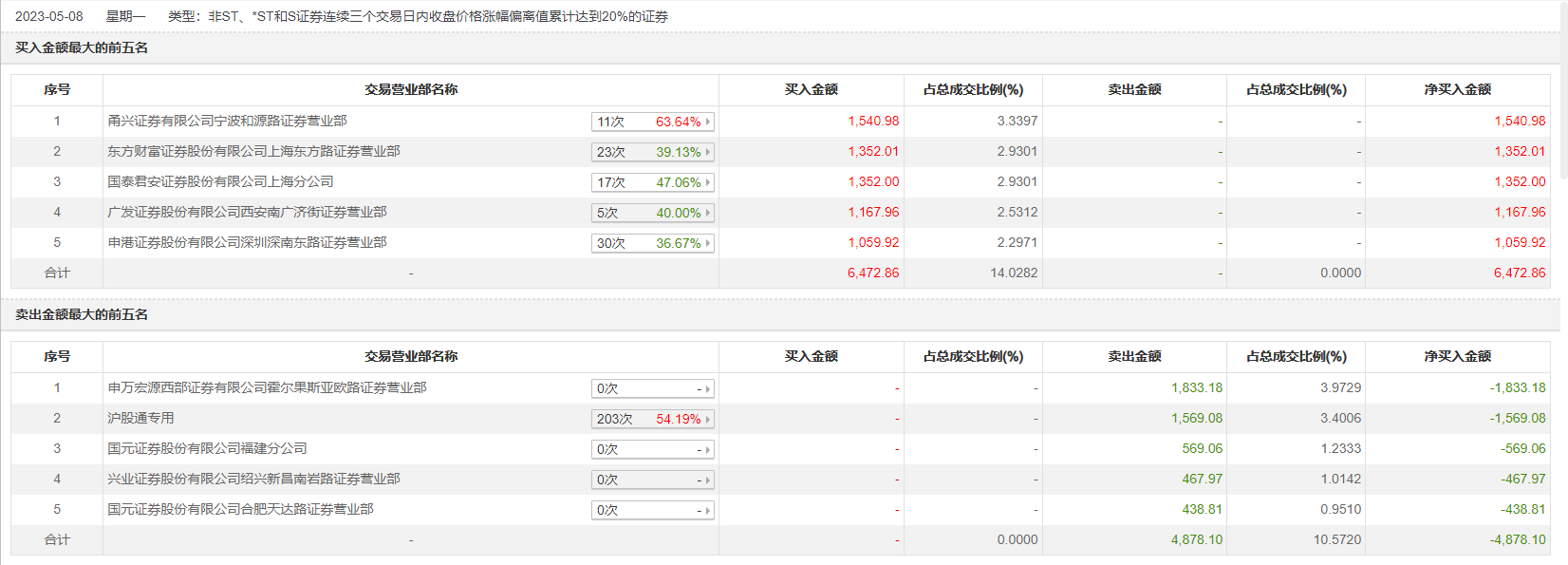The width and height of the screenshot is (1568, 565).
Task: Select 广发证券西安南广济街证券营业部
Action: pyautogui.click(x=247, y=212)
